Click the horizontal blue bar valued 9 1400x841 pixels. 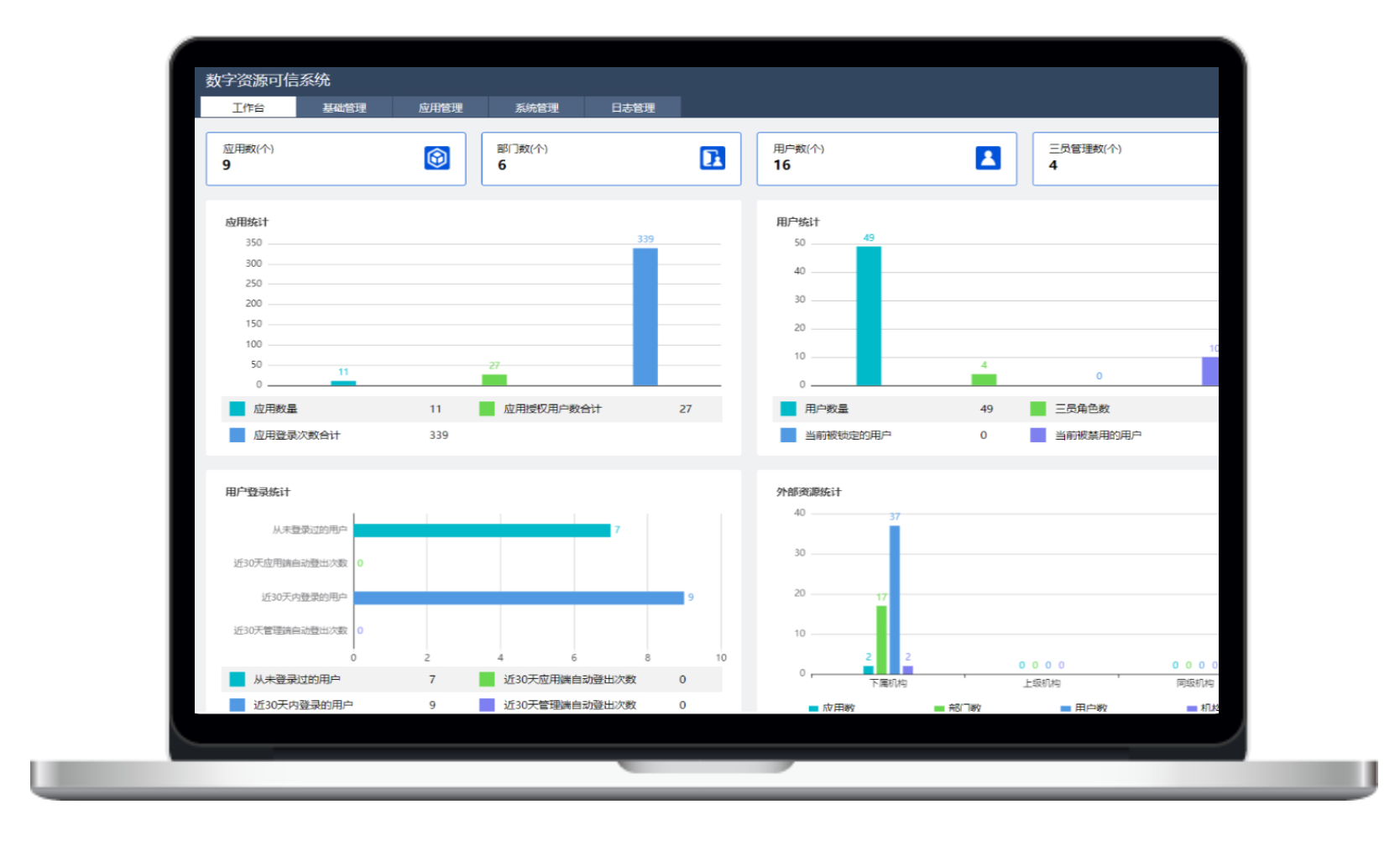(x=519, y=598)
